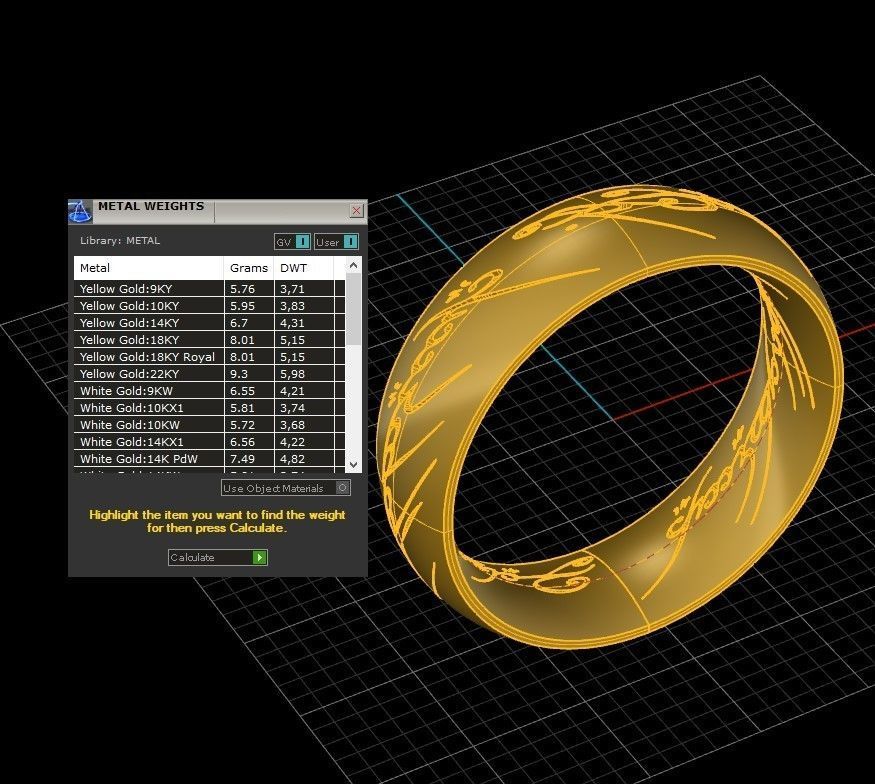Select the Yellow Gold:9KY row
This screenshot has width=875, height=784.
point(209,289)
